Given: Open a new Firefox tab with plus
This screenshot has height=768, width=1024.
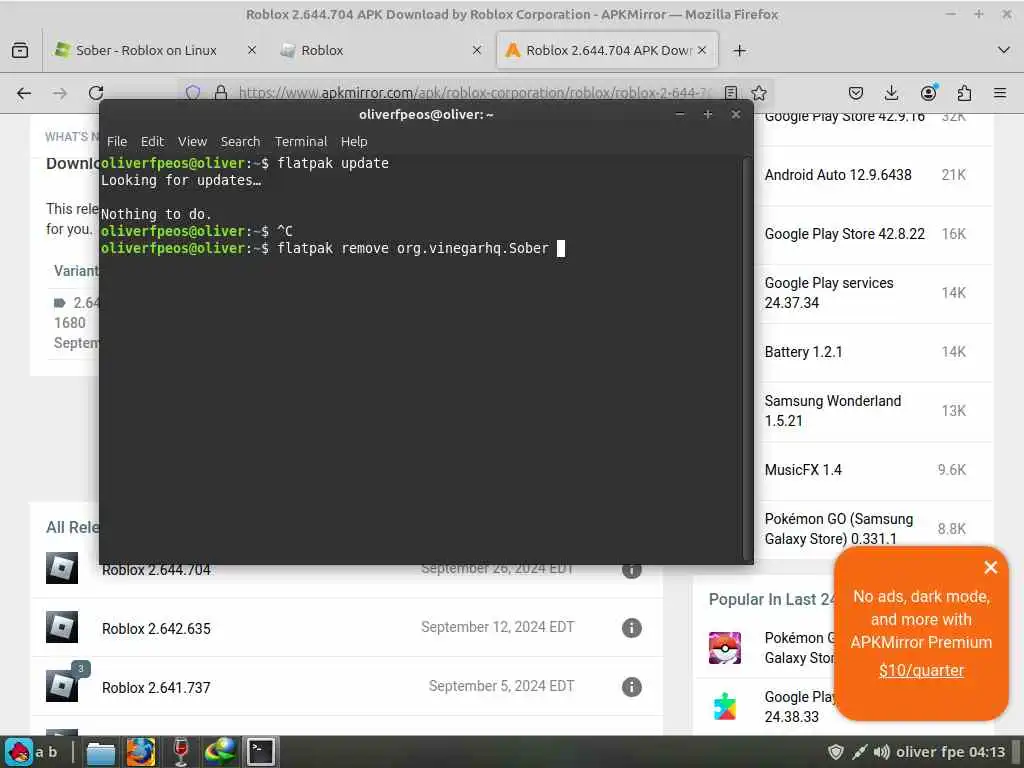Looking at the screenshot, I should pyautogui.click(x=739, y=50).
